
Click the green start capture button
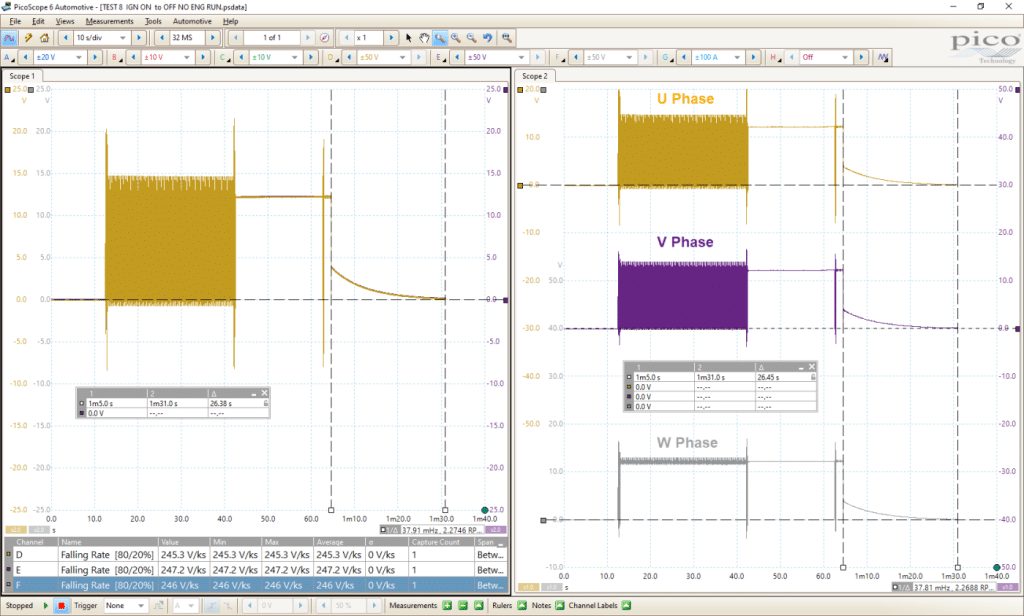46,606
